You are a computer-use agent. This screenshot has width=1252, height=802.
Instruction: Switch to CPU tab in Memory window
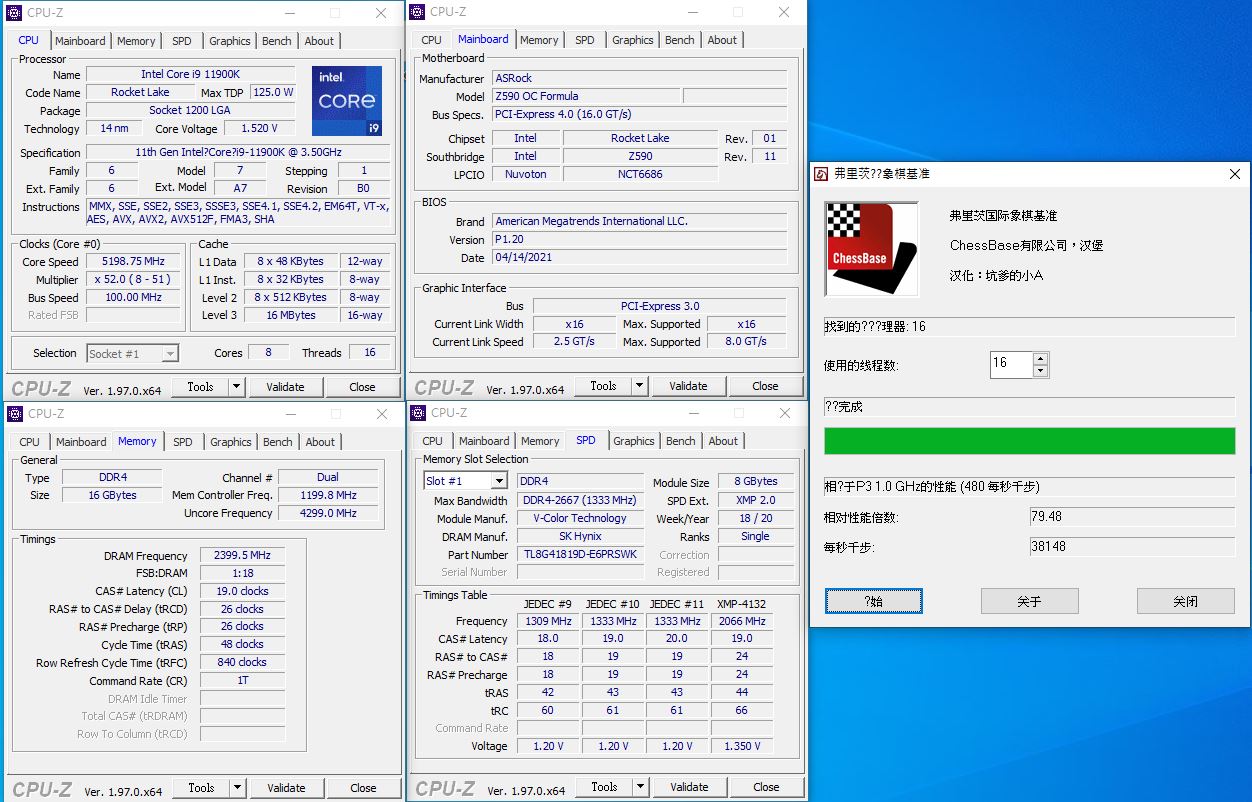pos(30,442)
